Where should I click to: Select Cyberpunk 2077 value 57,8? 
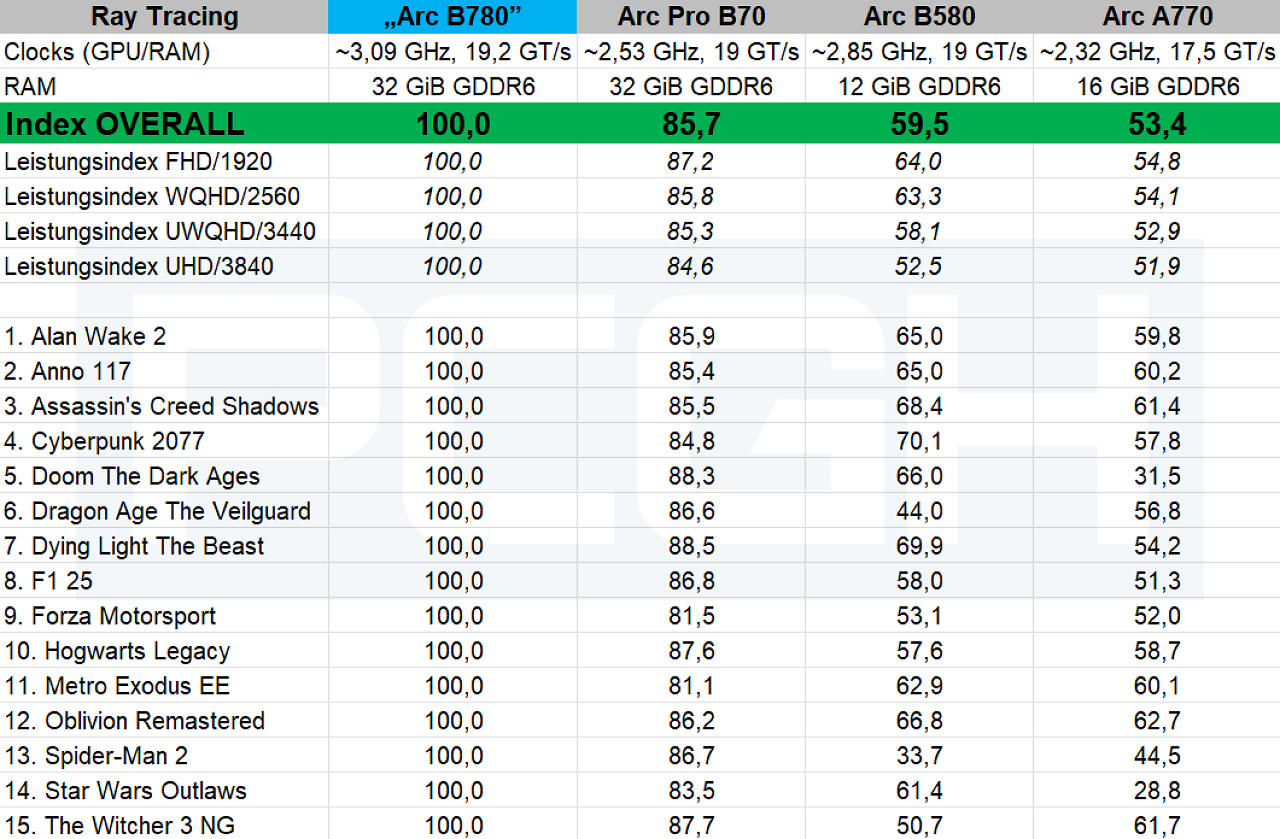point(1157,441)
